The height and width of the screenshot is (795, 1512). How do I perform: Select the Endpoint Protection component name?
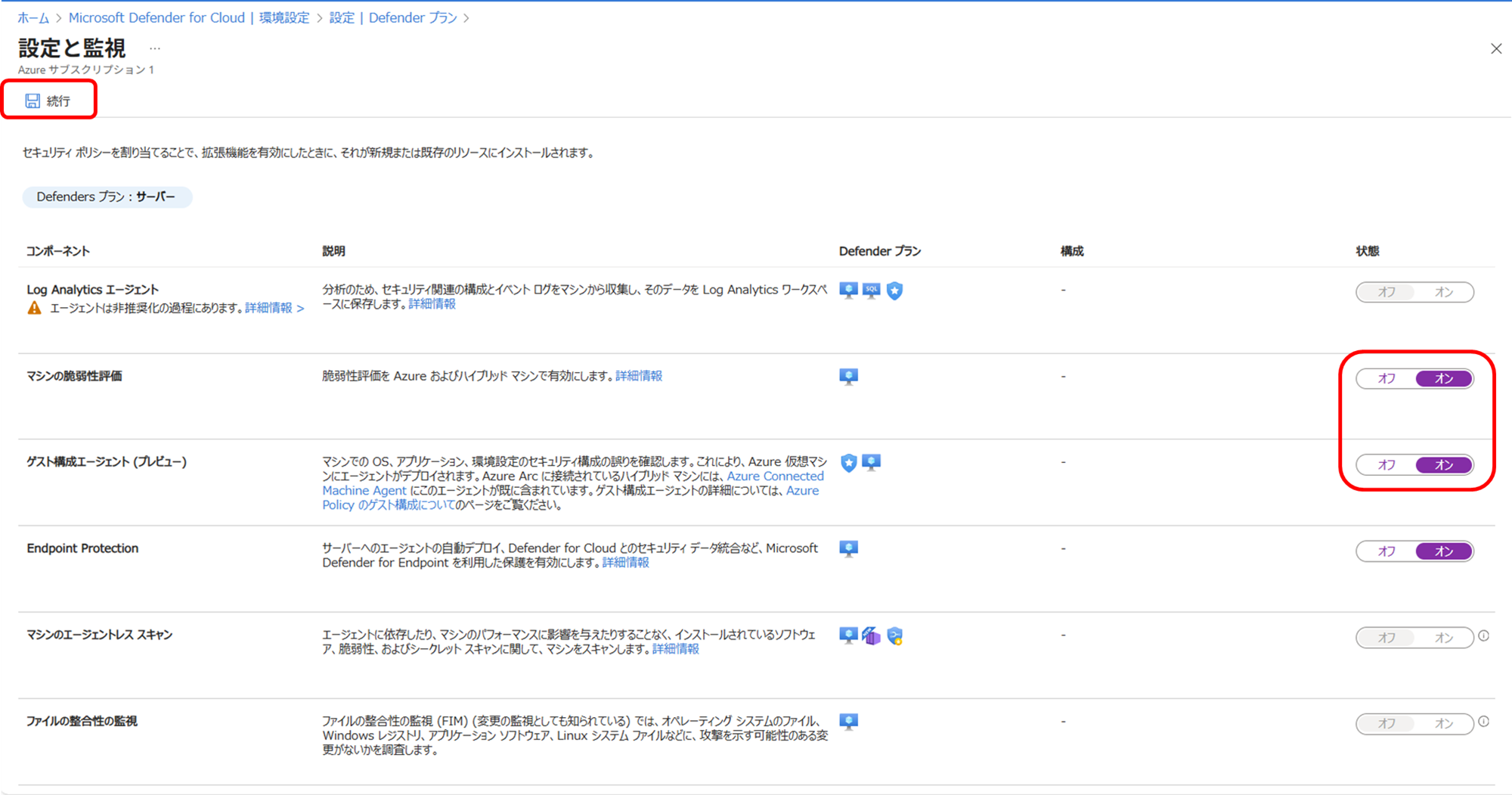tap(82, 548)
